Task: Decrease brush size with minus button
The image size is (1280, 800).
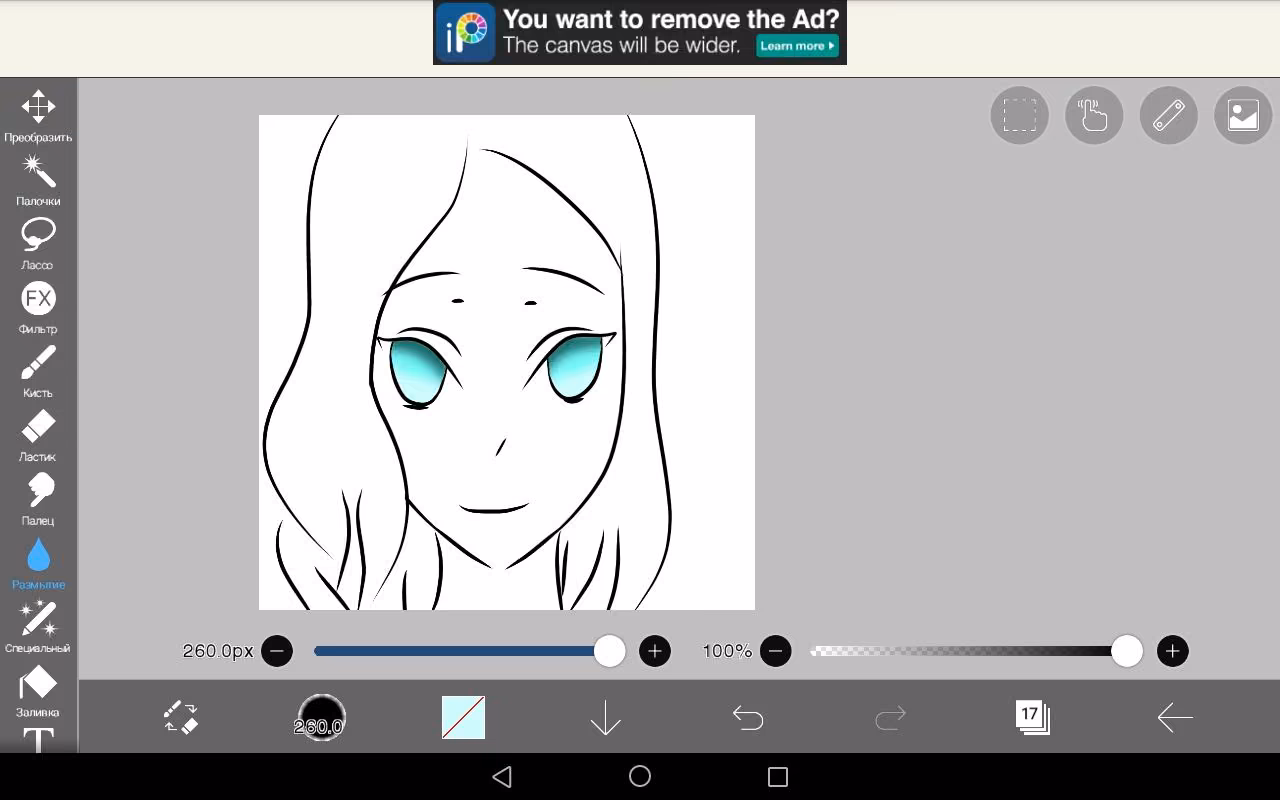Action: click(x=277, y=651)
